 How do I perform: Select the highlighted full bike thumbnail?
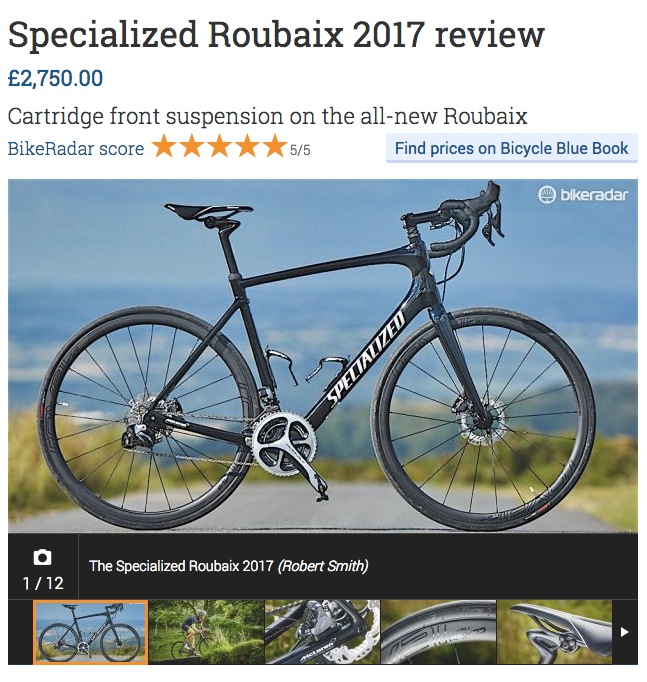coord(90,632)
